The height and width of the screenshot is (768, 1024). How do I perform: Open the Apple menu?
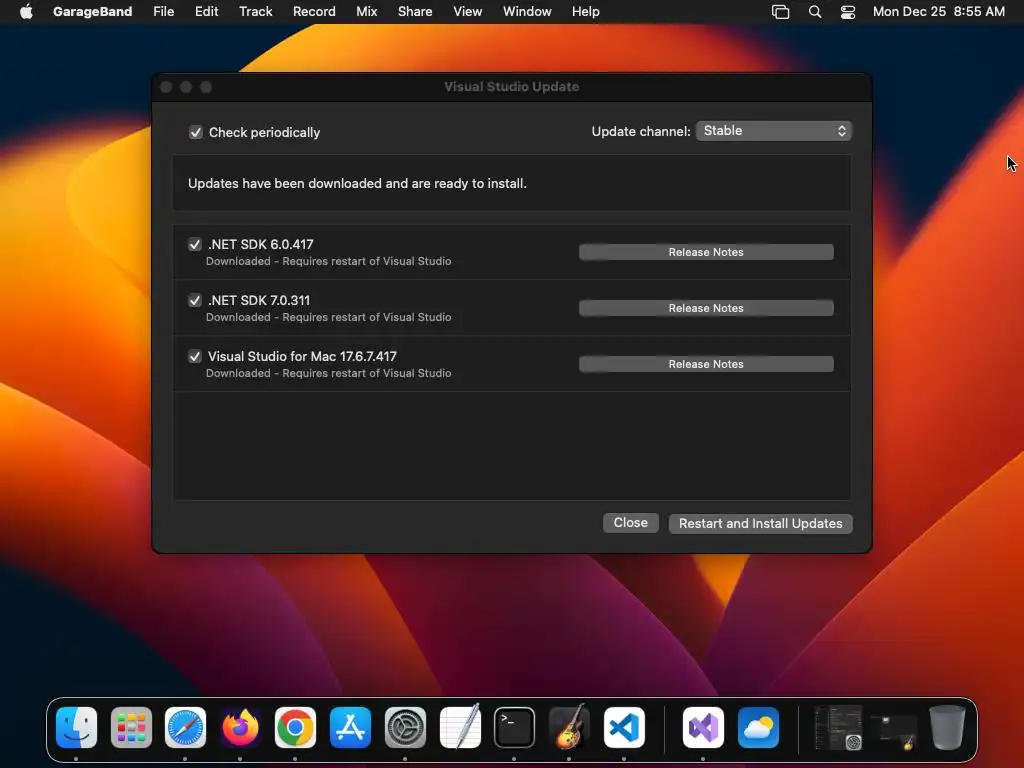point(26,12)
